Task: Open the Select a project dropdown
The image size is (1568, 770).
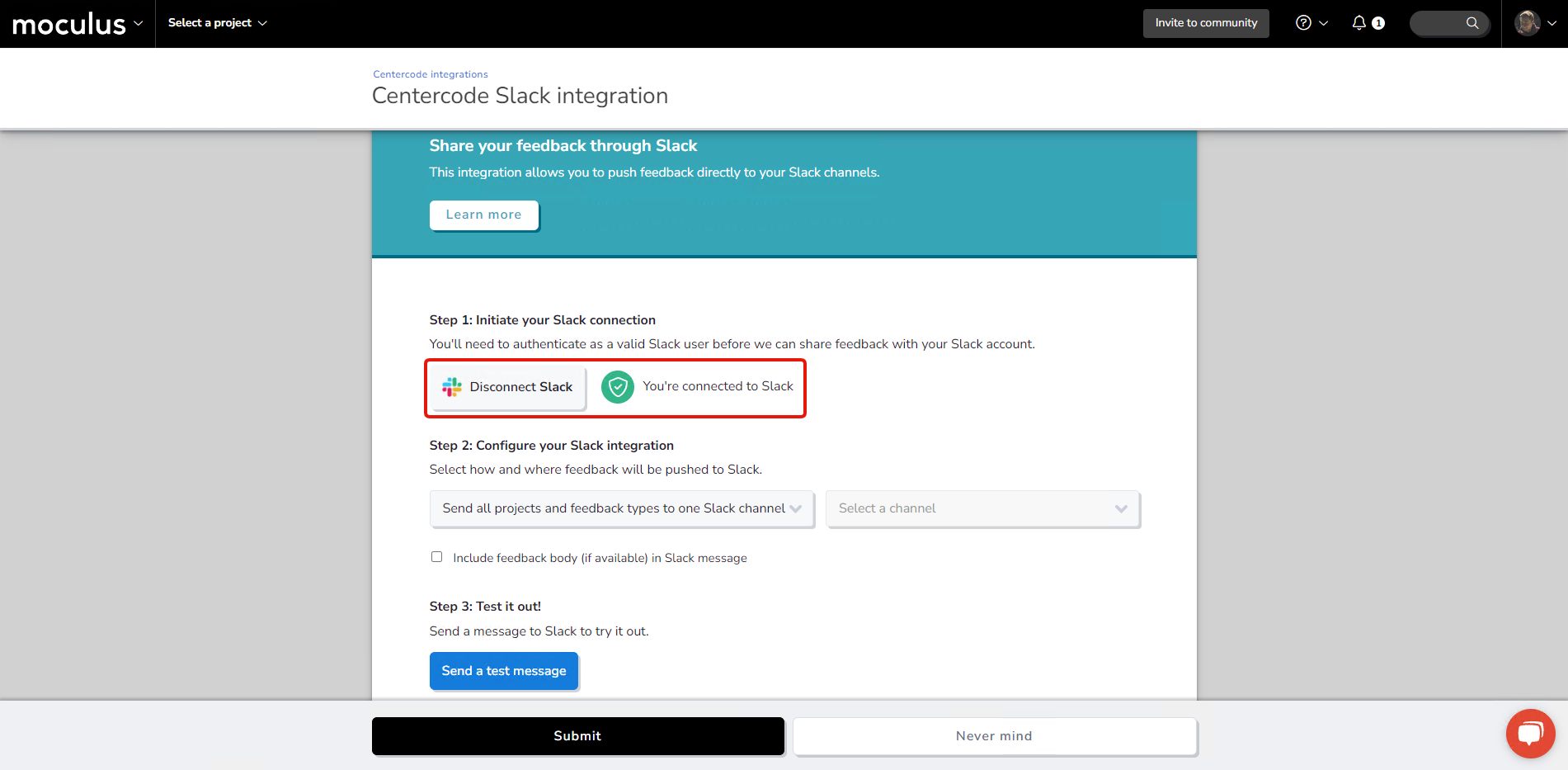Action: pyautogui.click(x=217, y=23)
